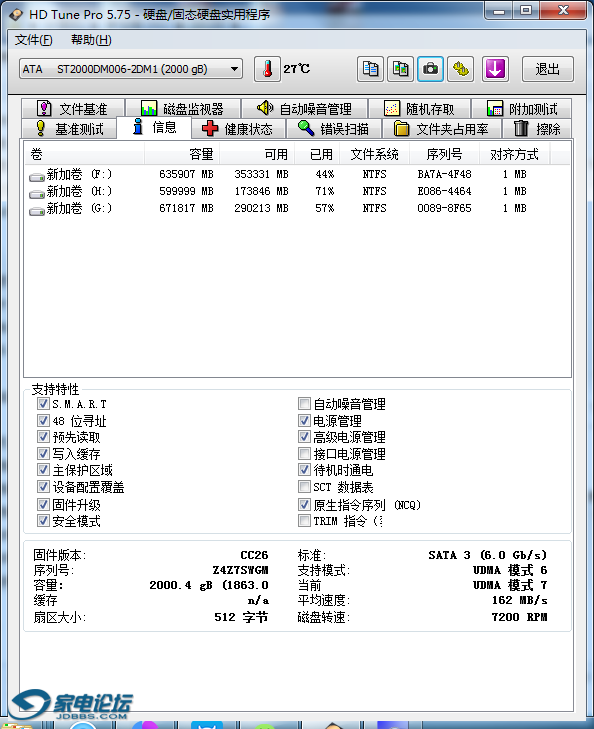Toggle 固件升级 checkbox
This screenshot has height=729, width=594.
tap(43, 504)
